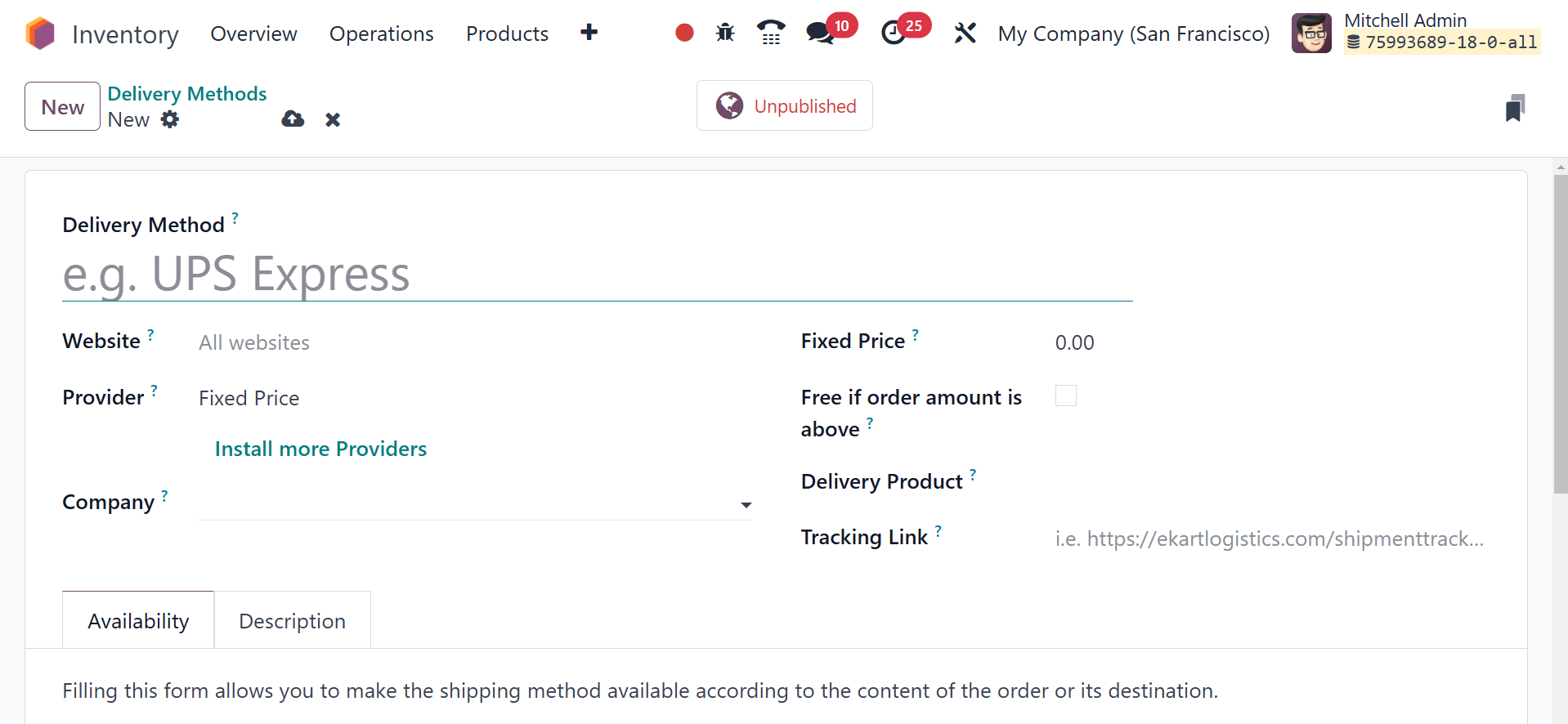Click the red recording dot icon
1568x724 pixels.
(684, 33)
